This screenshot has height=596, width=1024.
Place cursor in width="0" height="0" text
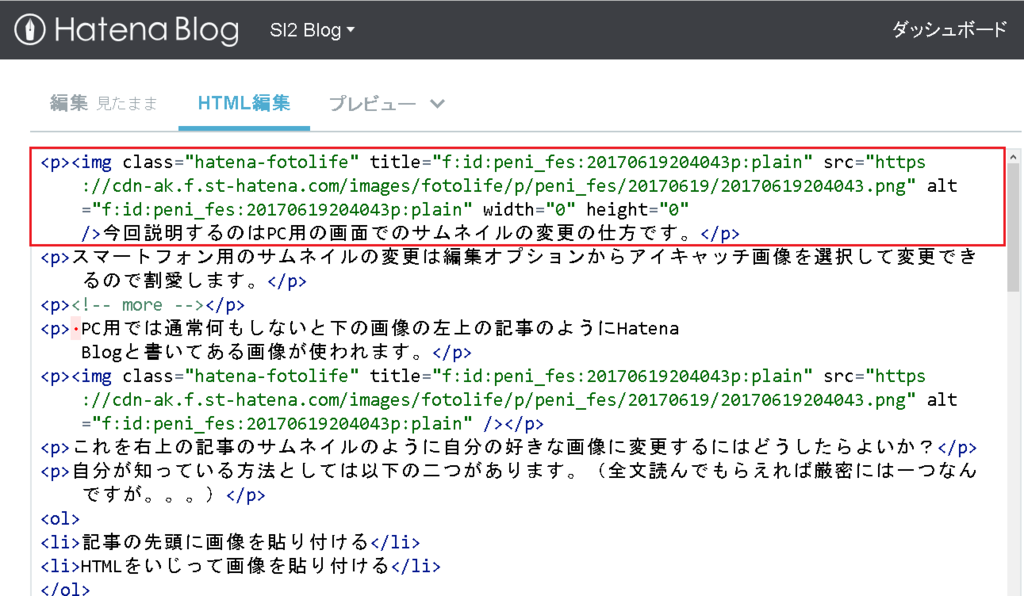click(586, 210)
